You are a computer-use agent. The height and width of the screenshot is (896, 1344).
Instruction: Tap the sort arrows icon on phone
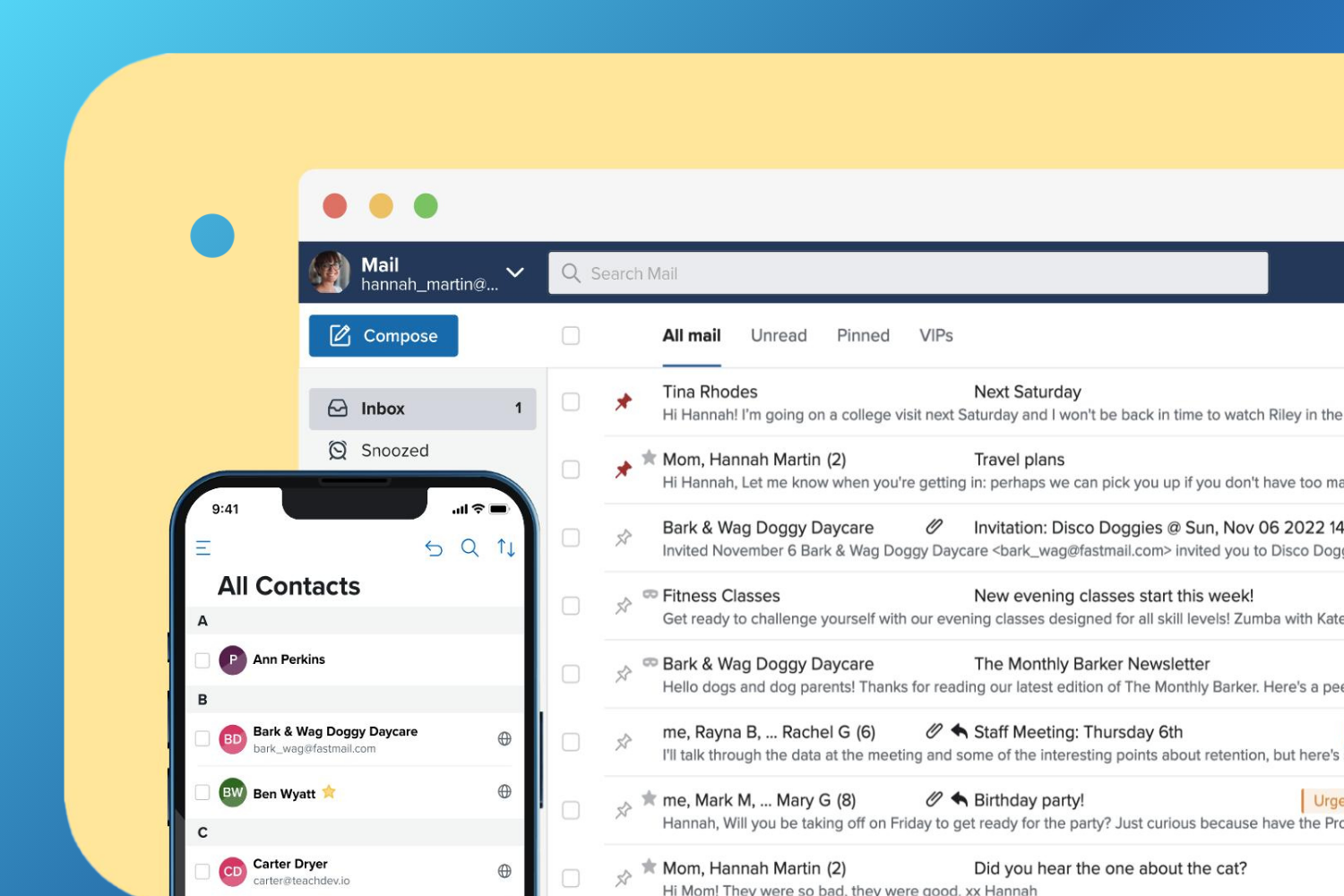coord(506,547)
